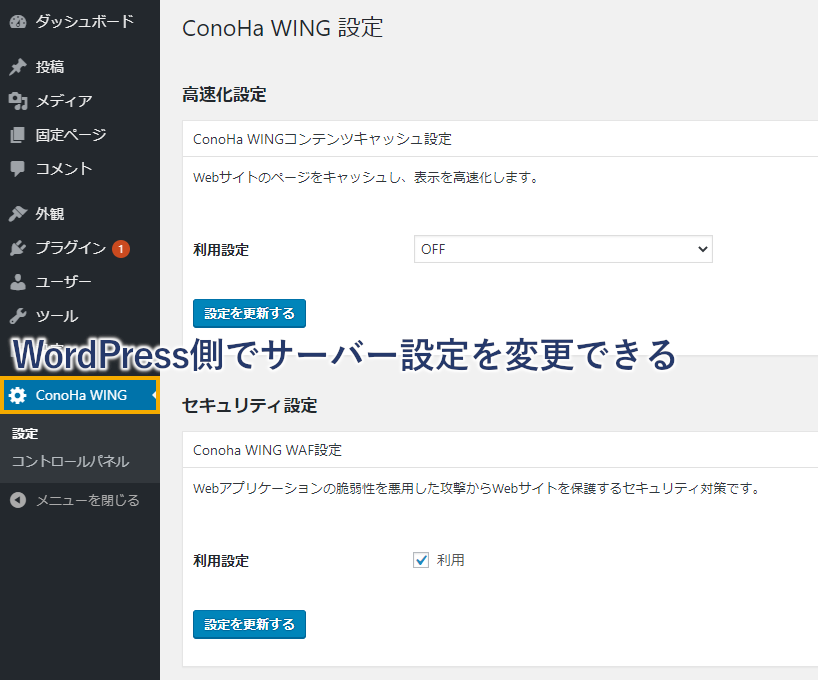Viewport: 818px width, 680px height.
Task: Collapse sidebar via メニューを閉じる
Action: tap(80, 500)
